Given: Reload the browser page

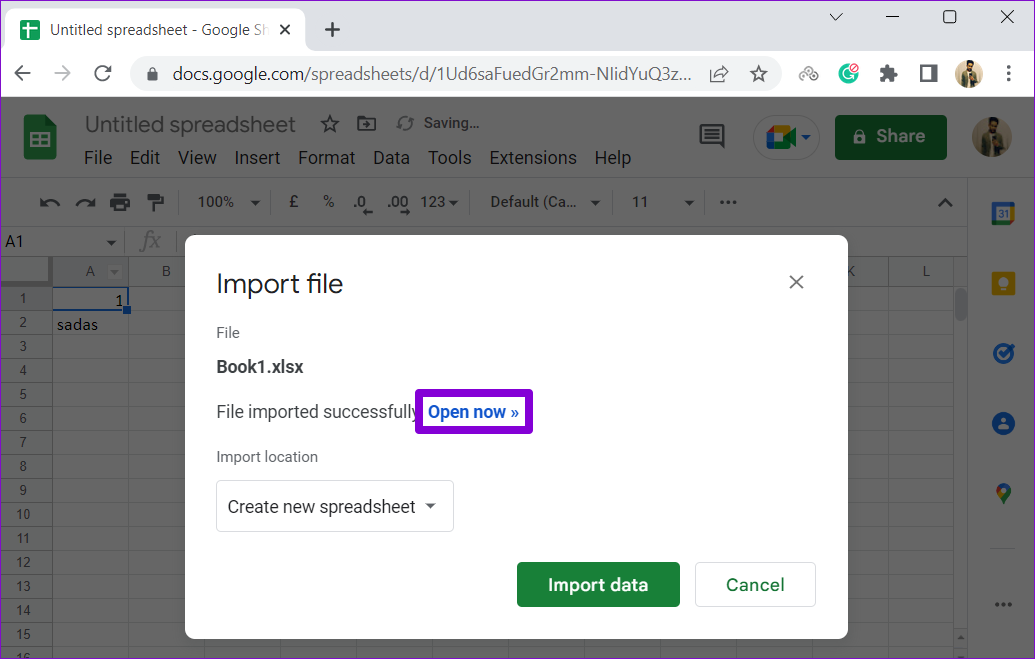Looking at the screenshot, I should click(103, 73).
